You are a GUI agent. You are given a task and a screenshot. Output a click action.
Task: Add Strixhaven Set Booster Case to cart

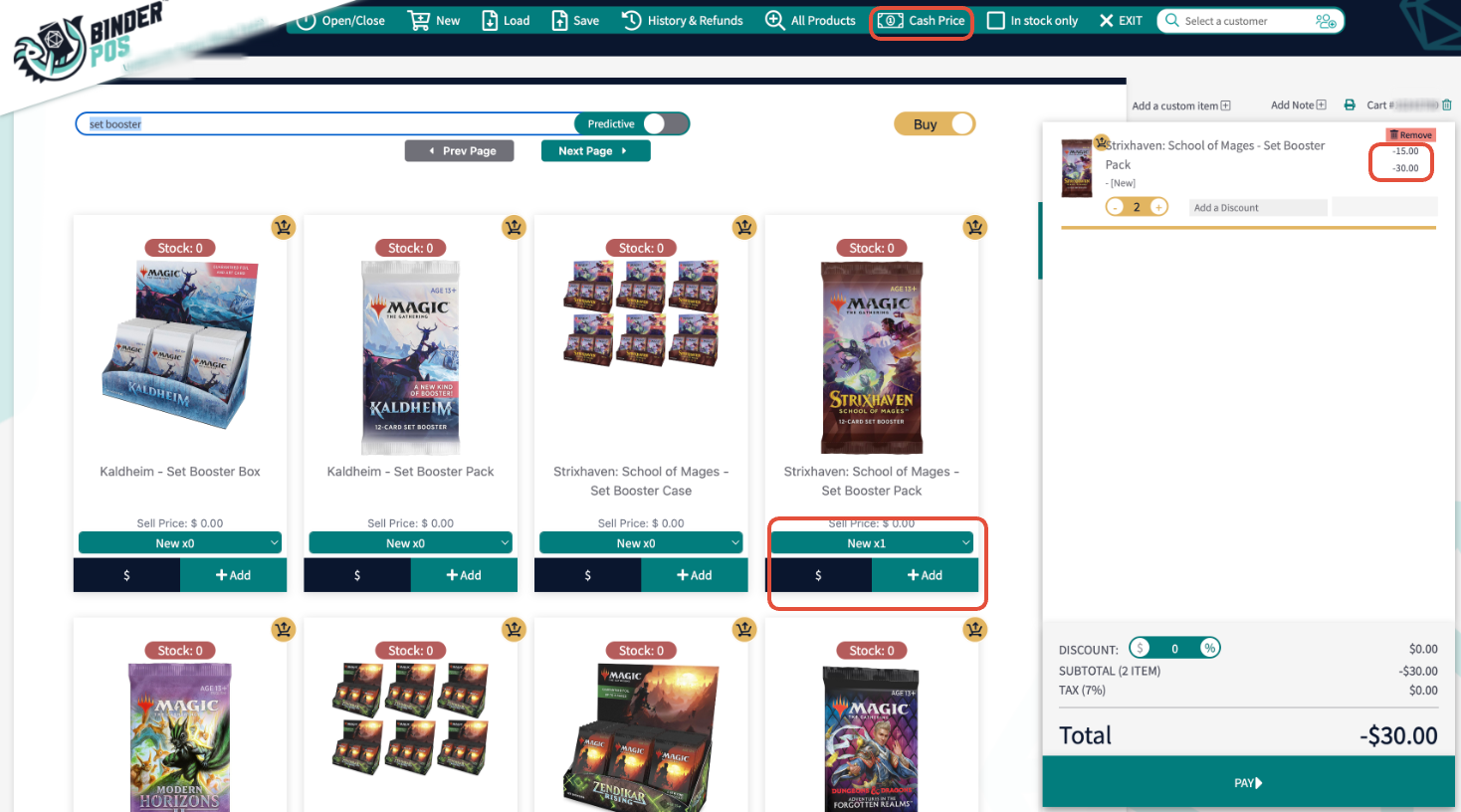pos(695,575)
